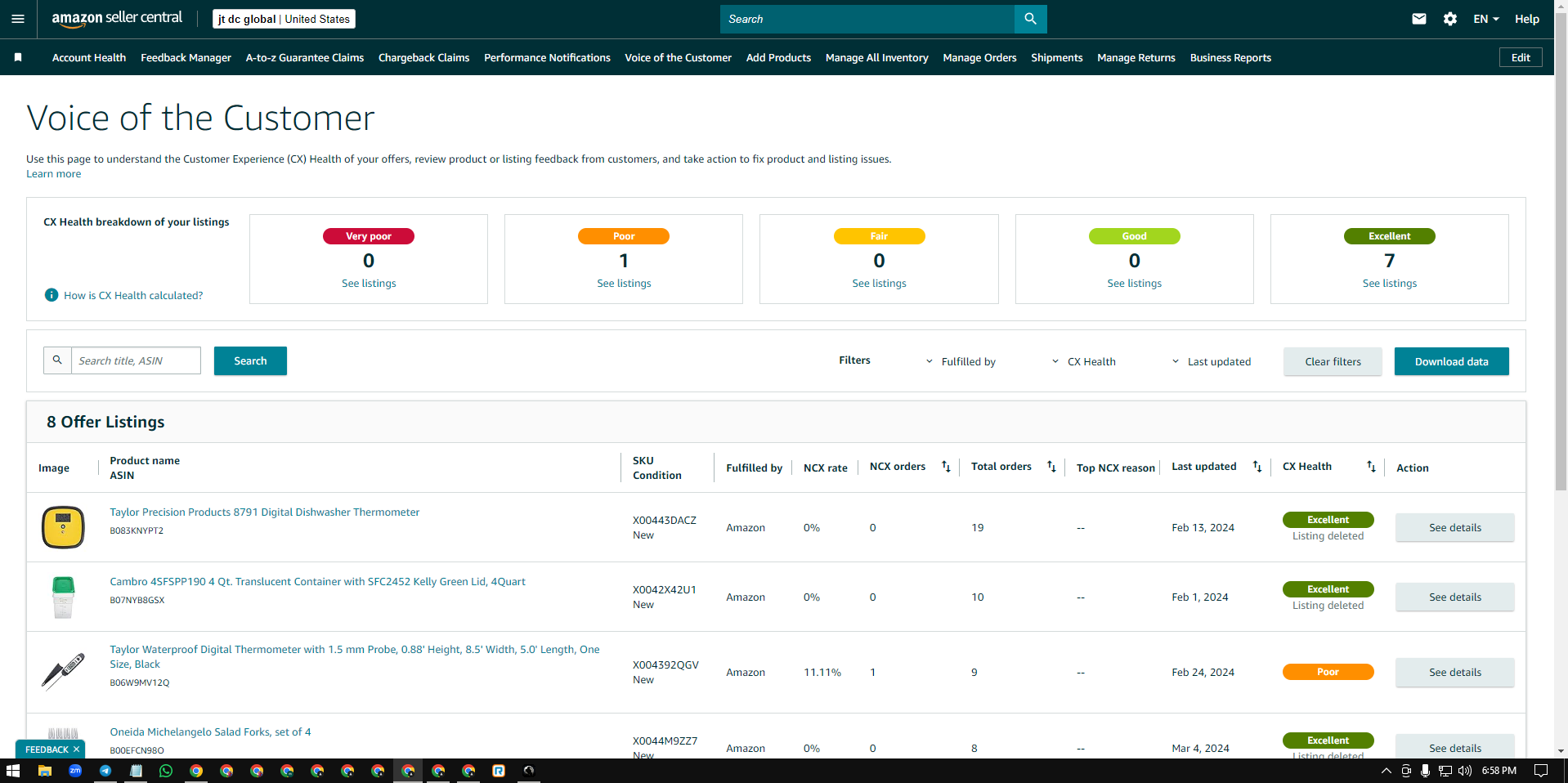
Task: See details for Cambro Translucent Container
Action: click(x=1454, y=597)
